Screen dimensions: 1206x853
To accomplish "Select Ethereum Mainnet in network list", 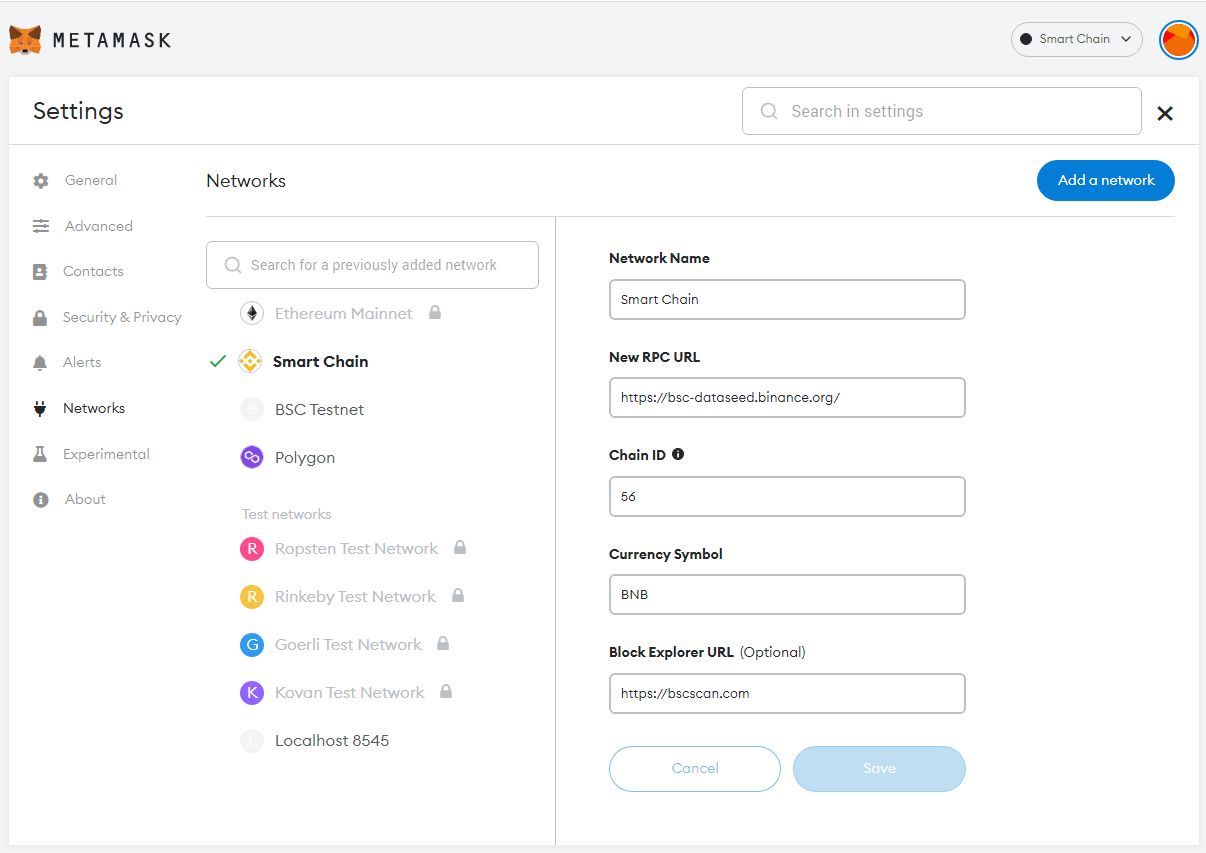I will (343, 313).
